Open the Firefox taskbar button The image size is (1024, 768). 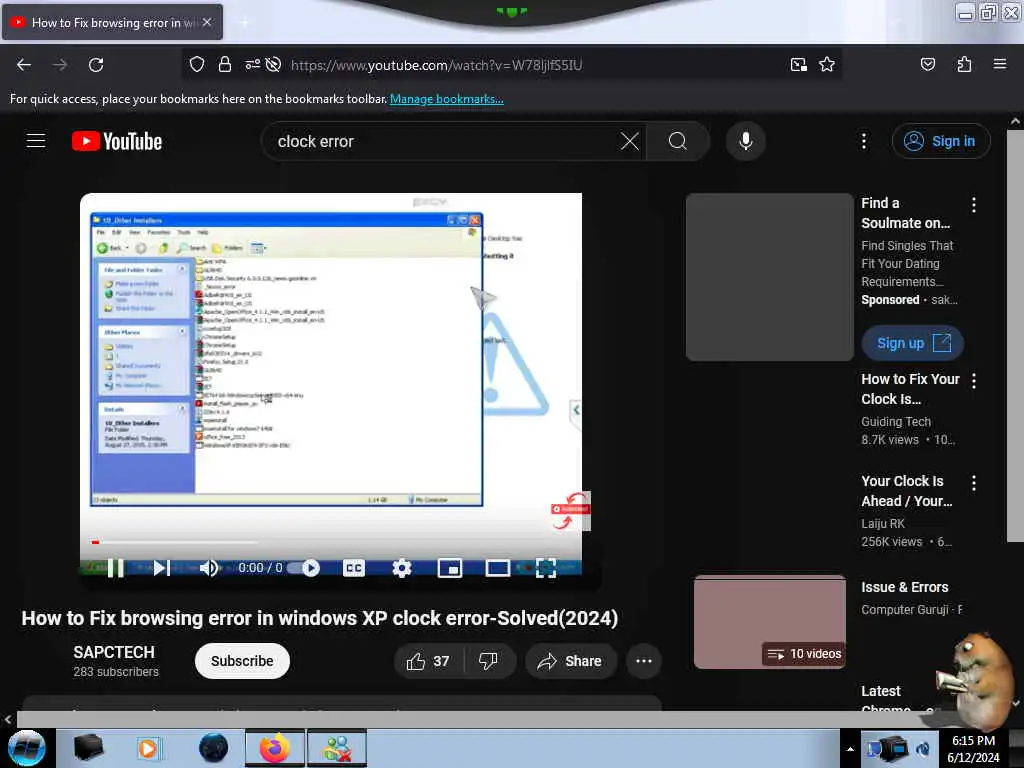(x=275, y=748)
